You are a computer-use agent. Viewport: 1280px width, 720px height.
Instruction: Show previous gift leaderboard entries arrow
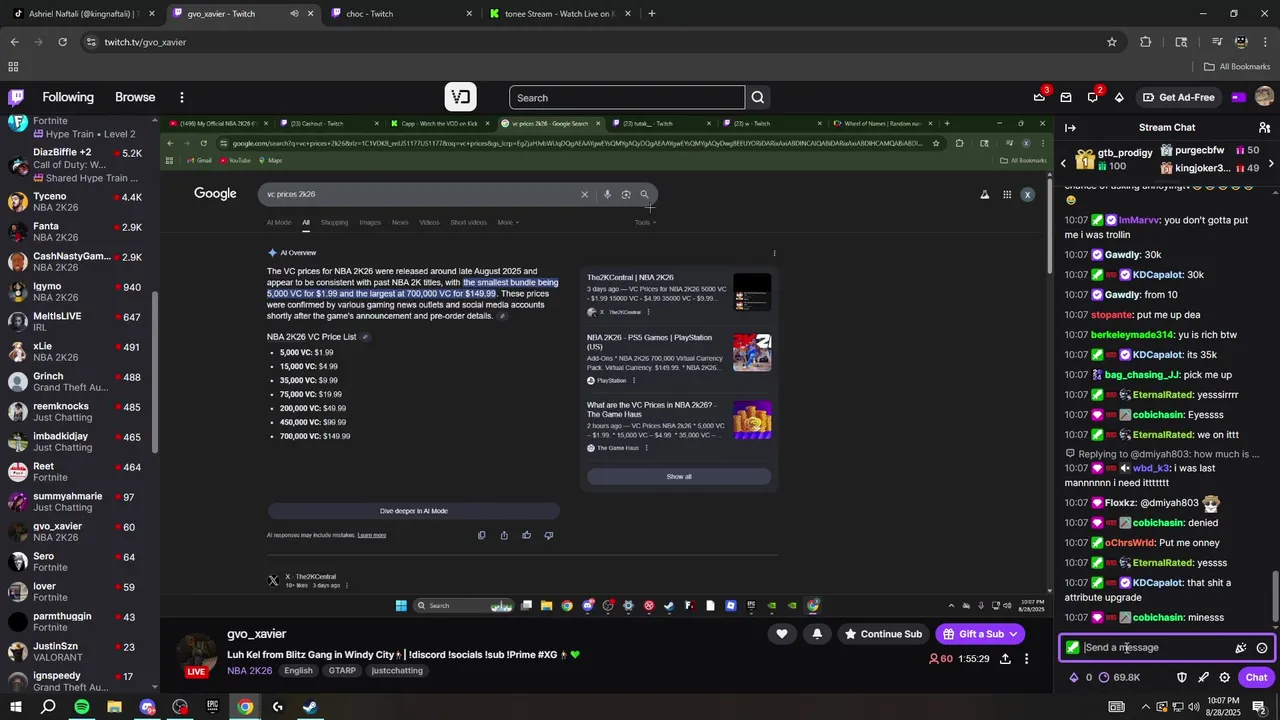click(x=1064, y=162)
